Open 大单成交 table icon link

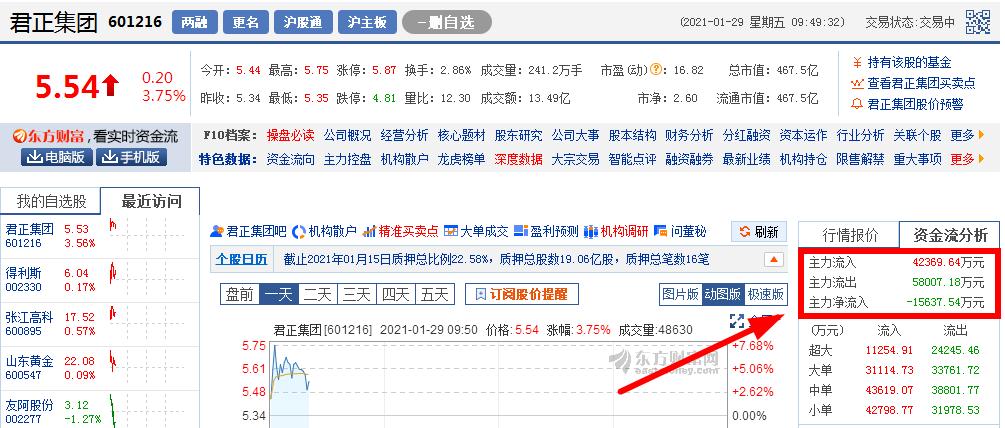pyautogui.click(x=476, y=231)
